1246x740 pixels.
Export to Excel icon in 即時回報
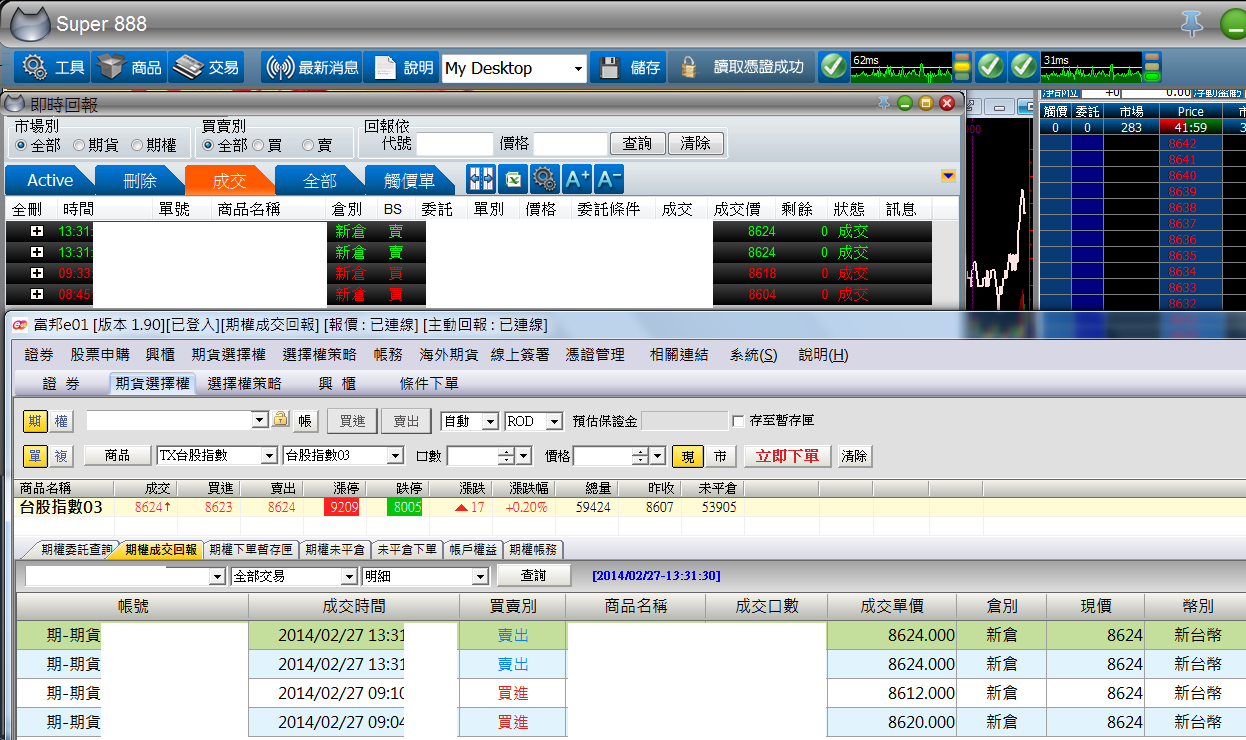tap(513, 179)
